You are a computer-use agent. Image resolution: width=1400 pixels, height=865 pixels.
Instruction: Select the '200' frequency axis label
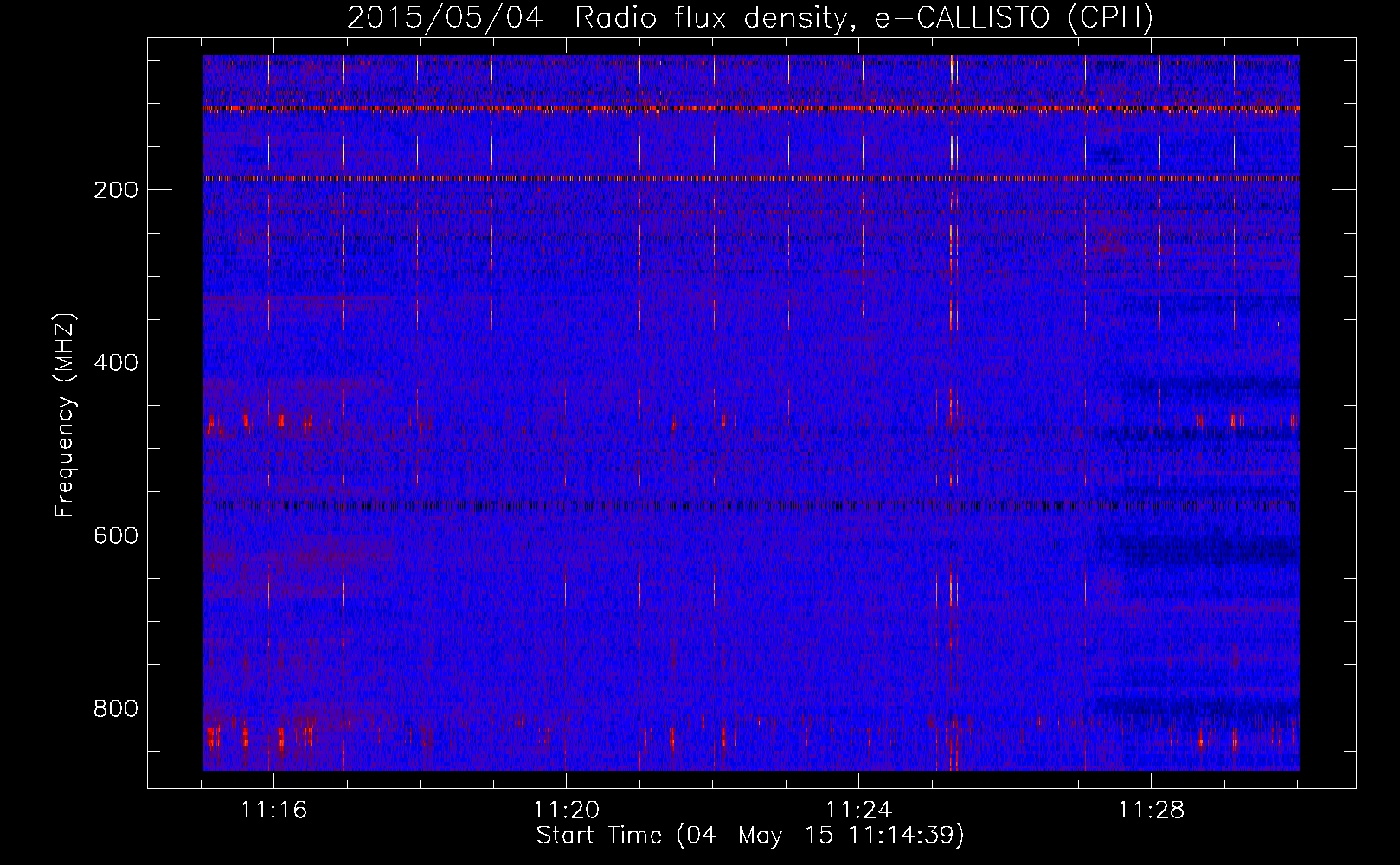(116, 190)
